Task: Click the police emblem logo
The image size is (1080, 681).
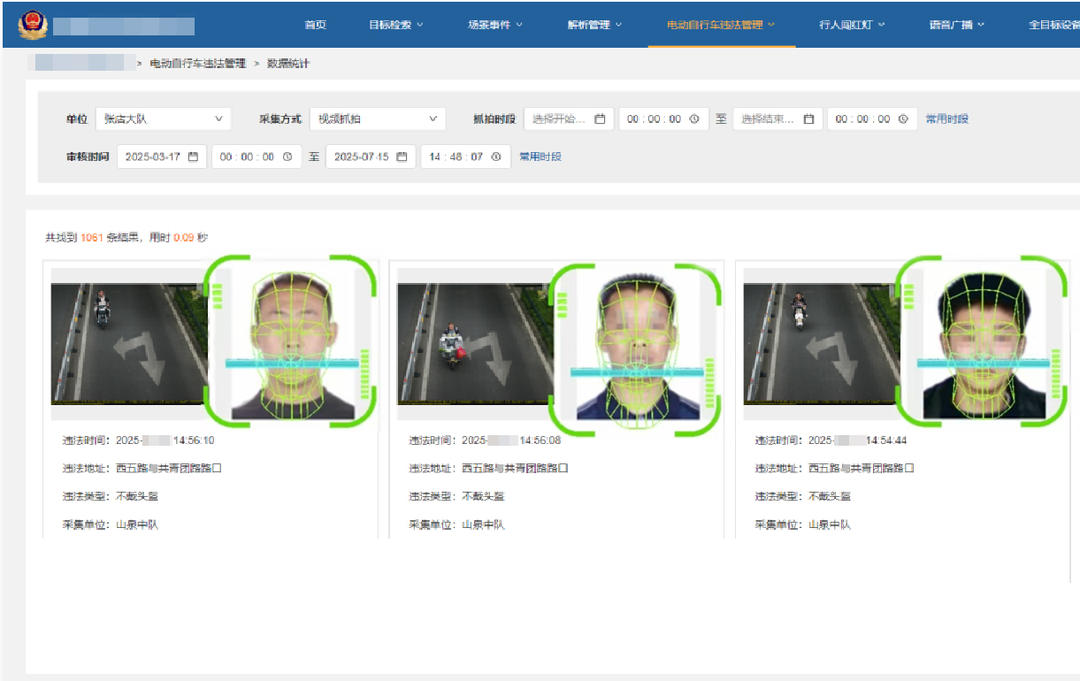Action: point(32,24)
